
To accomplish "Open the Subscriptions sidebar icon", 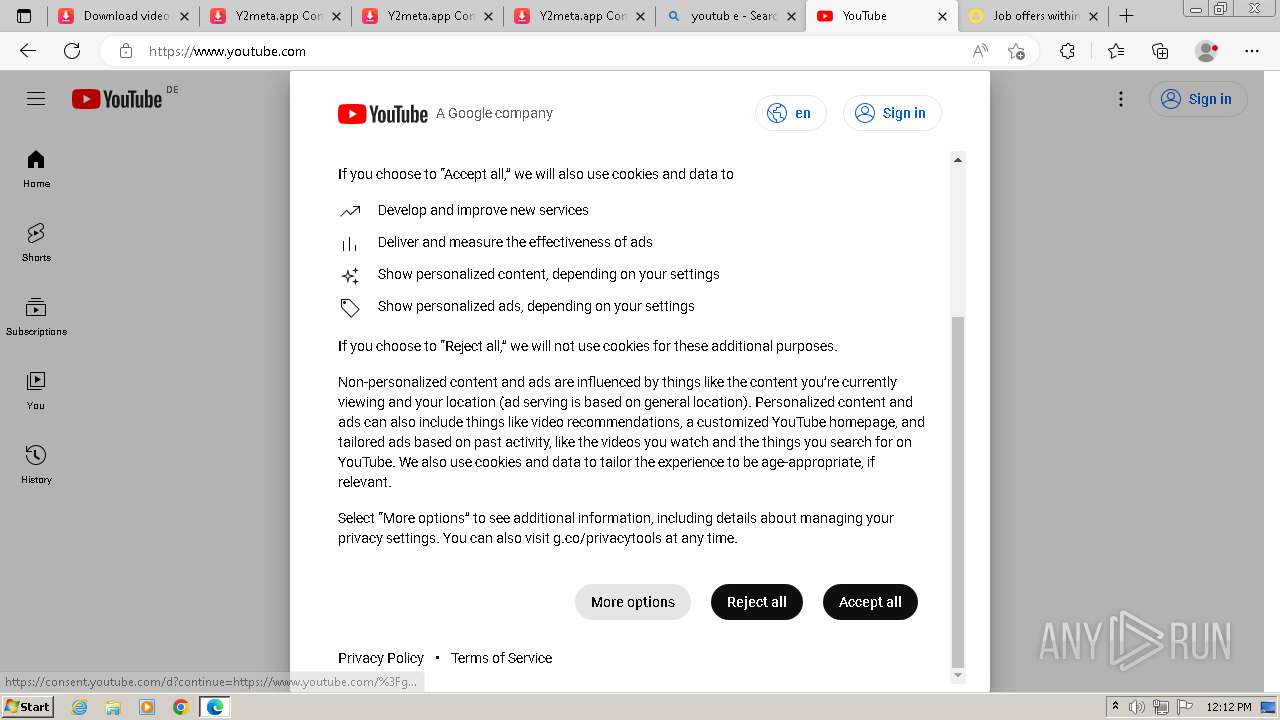I will [x=36, y=317].
